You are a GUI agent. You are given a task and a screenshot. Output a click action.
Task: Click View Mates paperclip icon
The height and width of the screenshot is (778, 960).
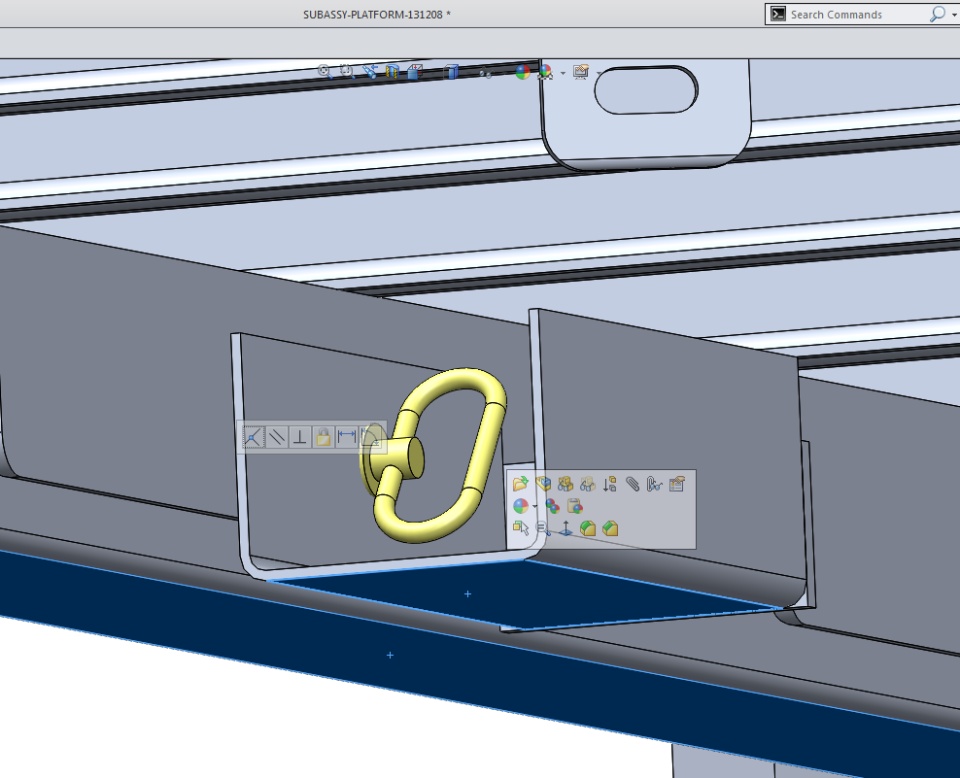coord(632,484)
